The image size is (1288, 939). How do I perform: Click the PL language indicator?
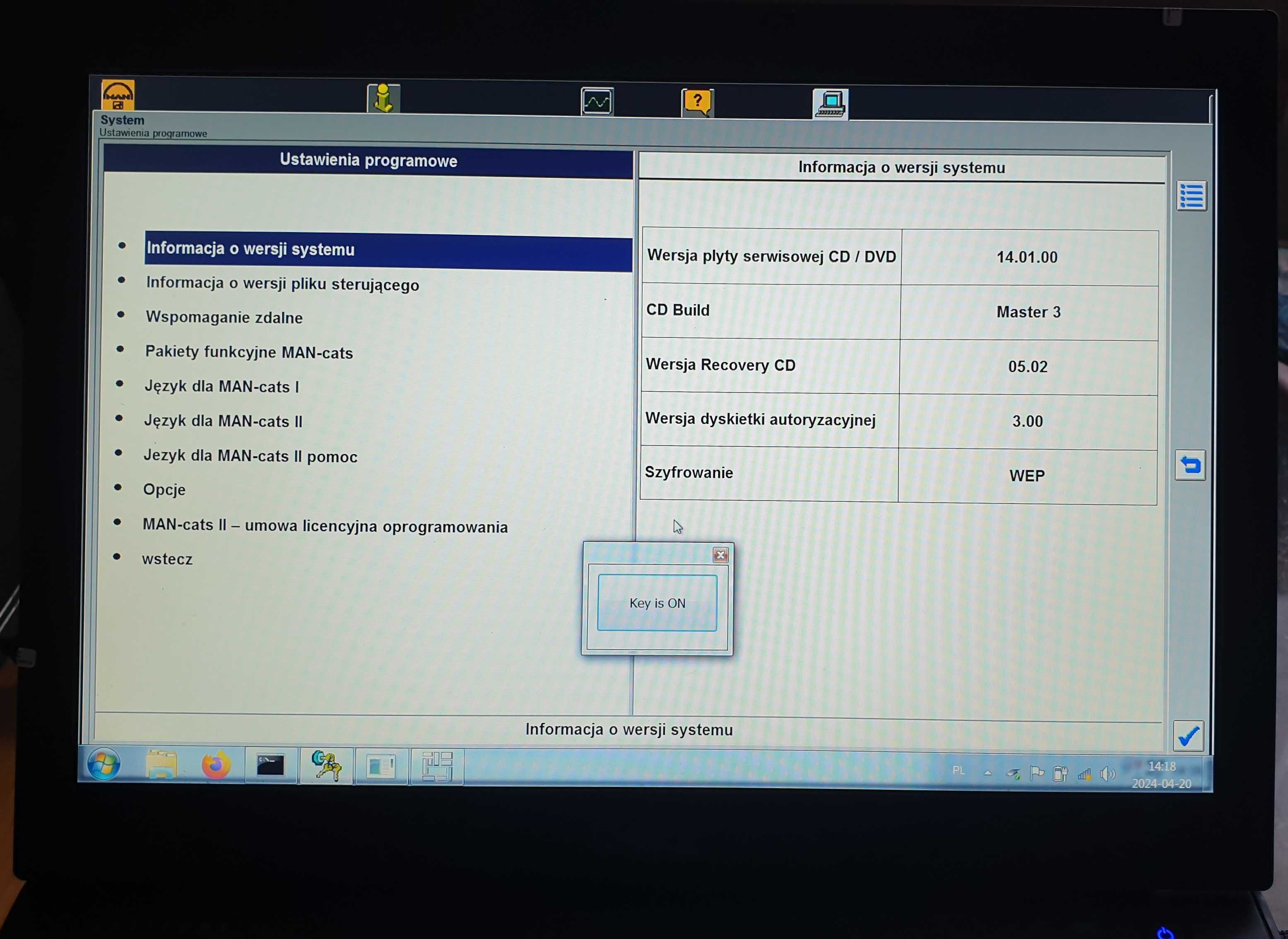coord(958,771)
